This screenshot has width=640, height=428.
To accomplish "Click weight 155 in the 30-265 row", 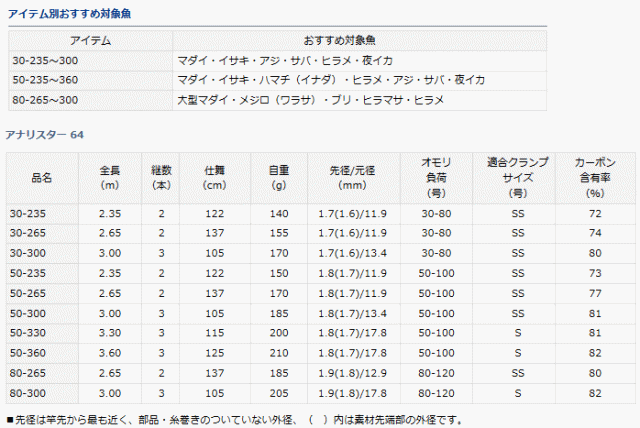I will click(x=279, y=233).
